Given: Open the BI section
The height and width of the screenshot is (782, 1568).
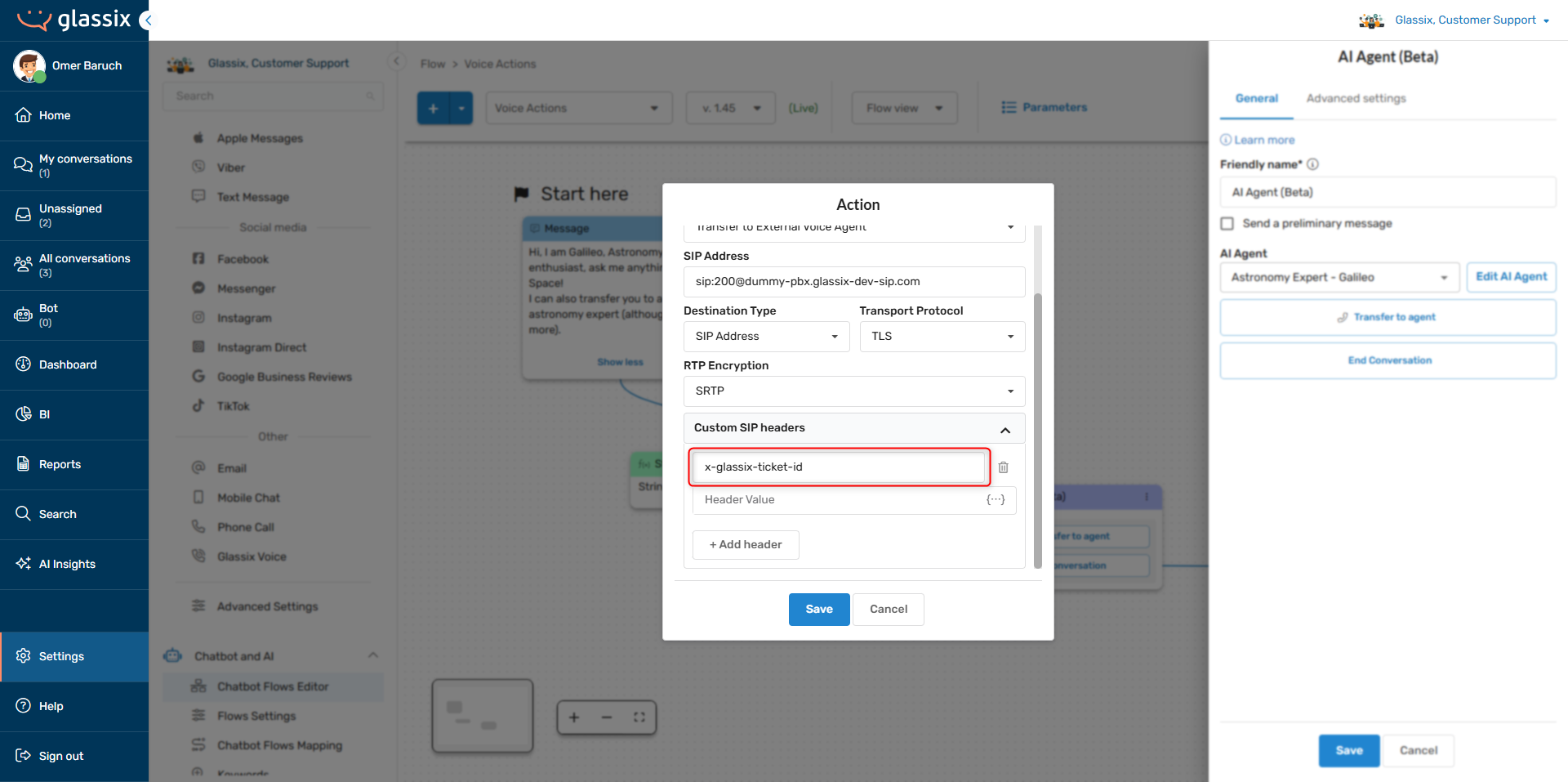Looking at the screenshot, I should click(x=74, y=415).
